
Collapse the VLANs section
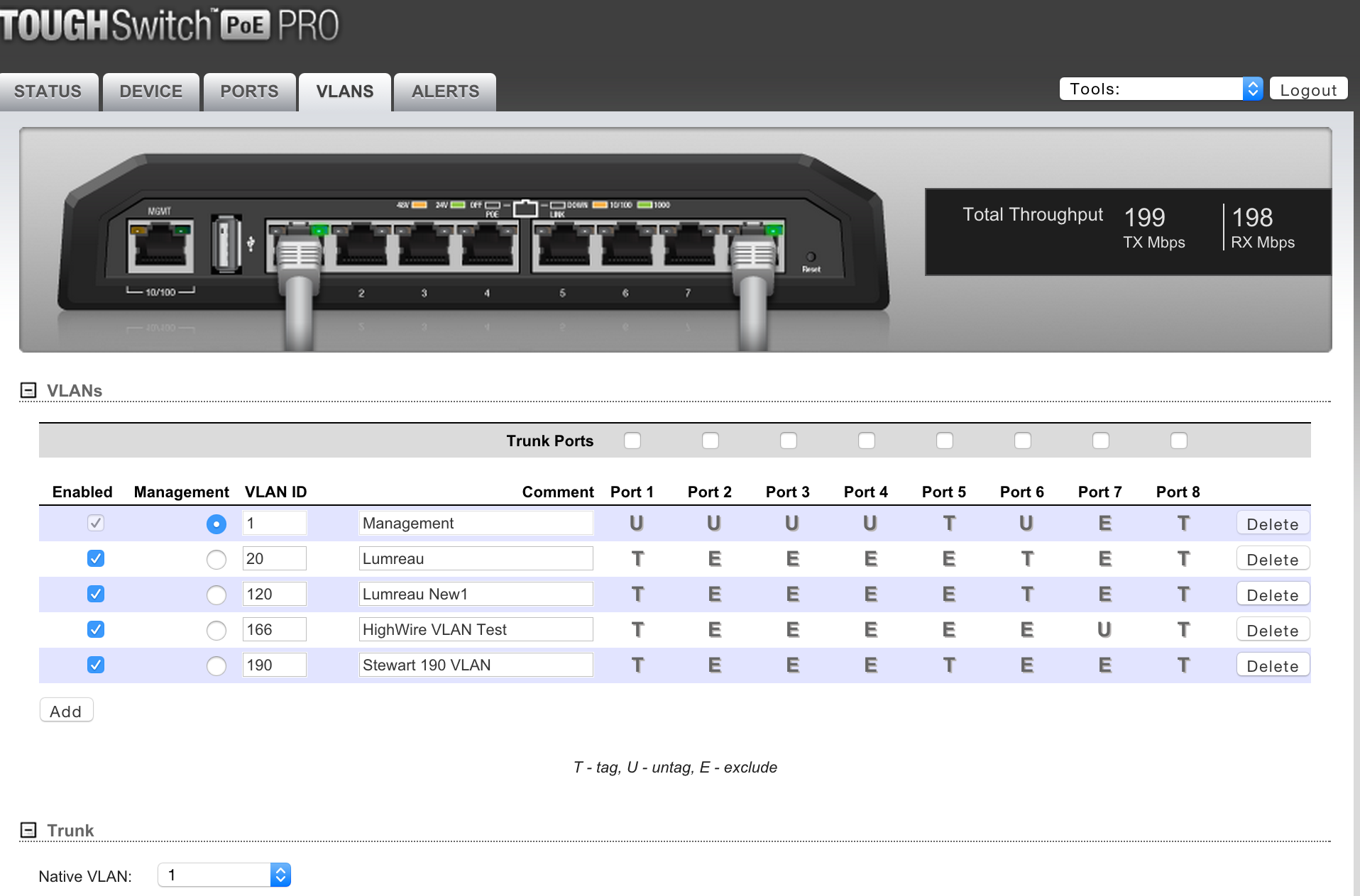coord(28,389)
